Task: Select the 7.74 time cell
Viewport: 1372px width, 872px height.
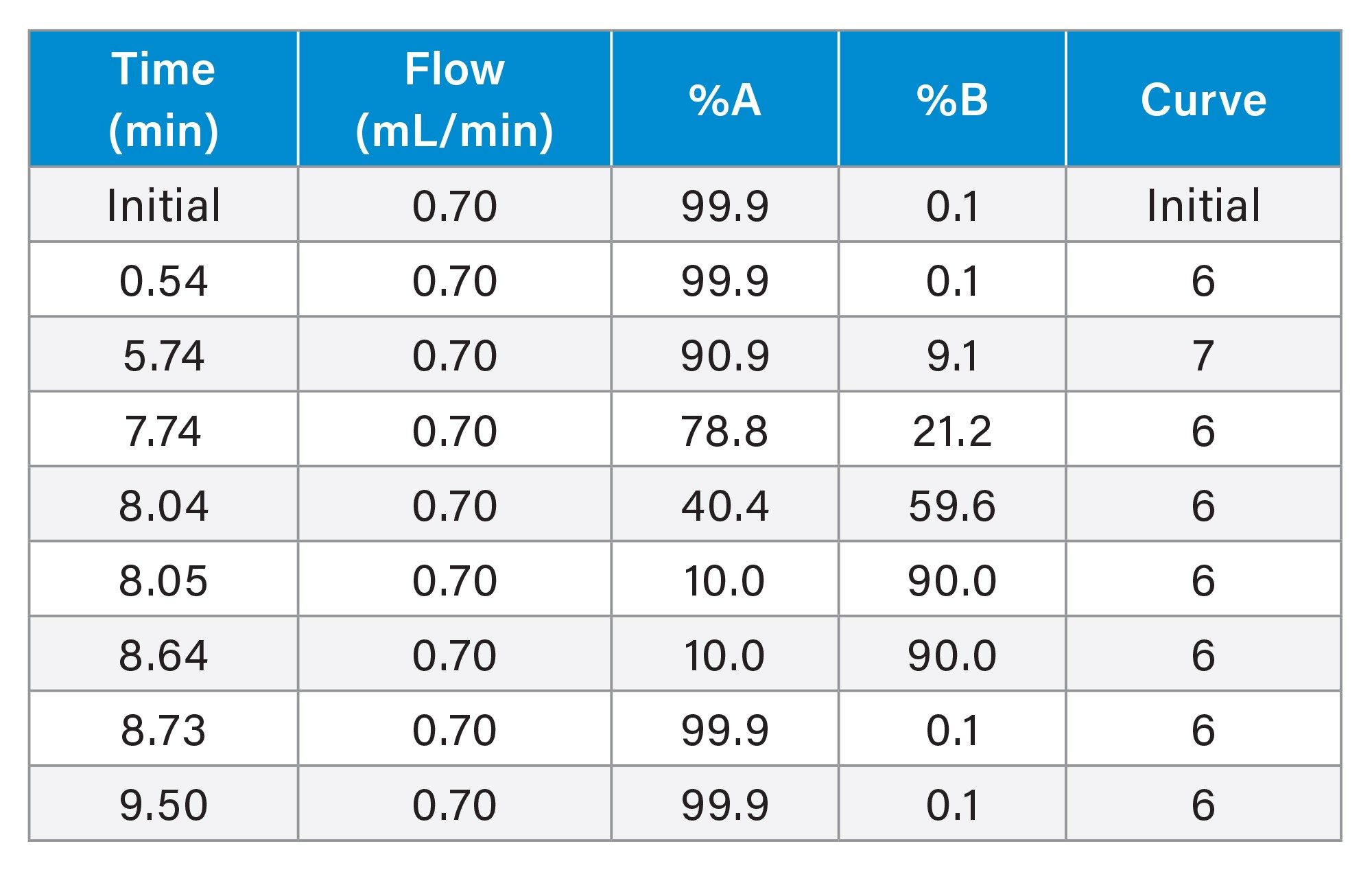Action: tap(163, 431)
